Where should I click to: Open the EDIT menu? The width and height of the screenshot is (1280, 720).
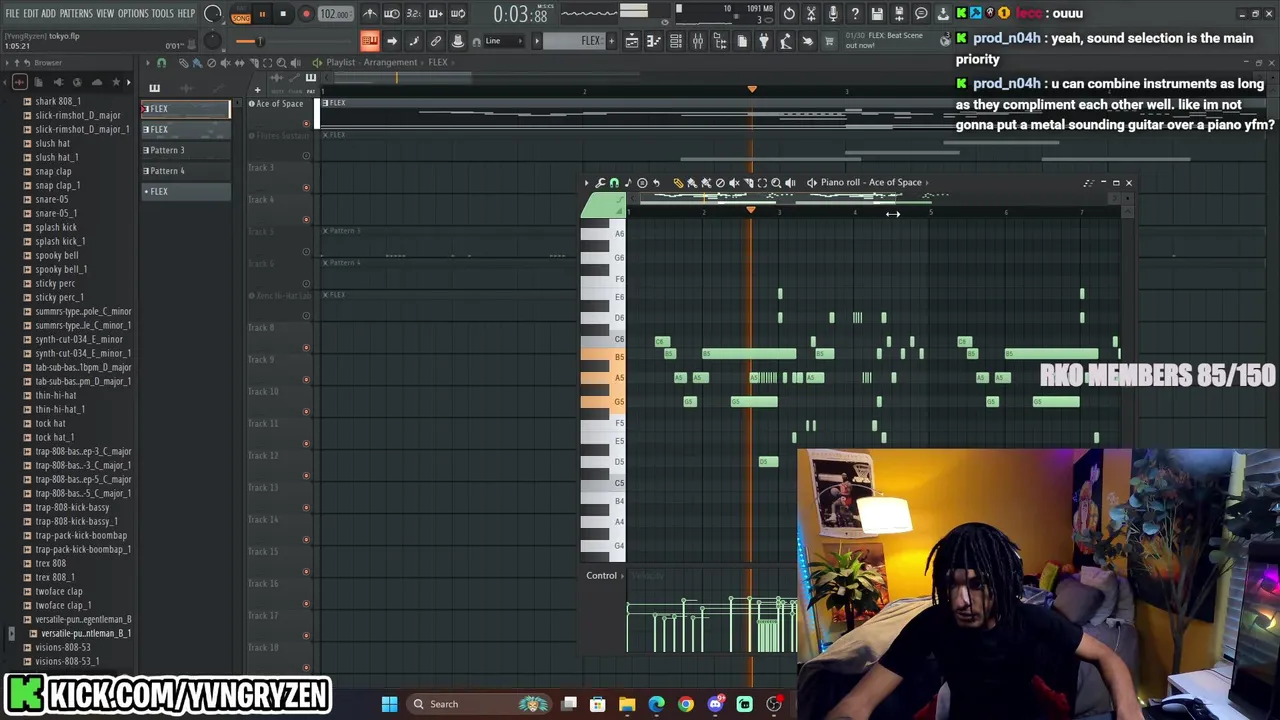click(x=30, y=14)
